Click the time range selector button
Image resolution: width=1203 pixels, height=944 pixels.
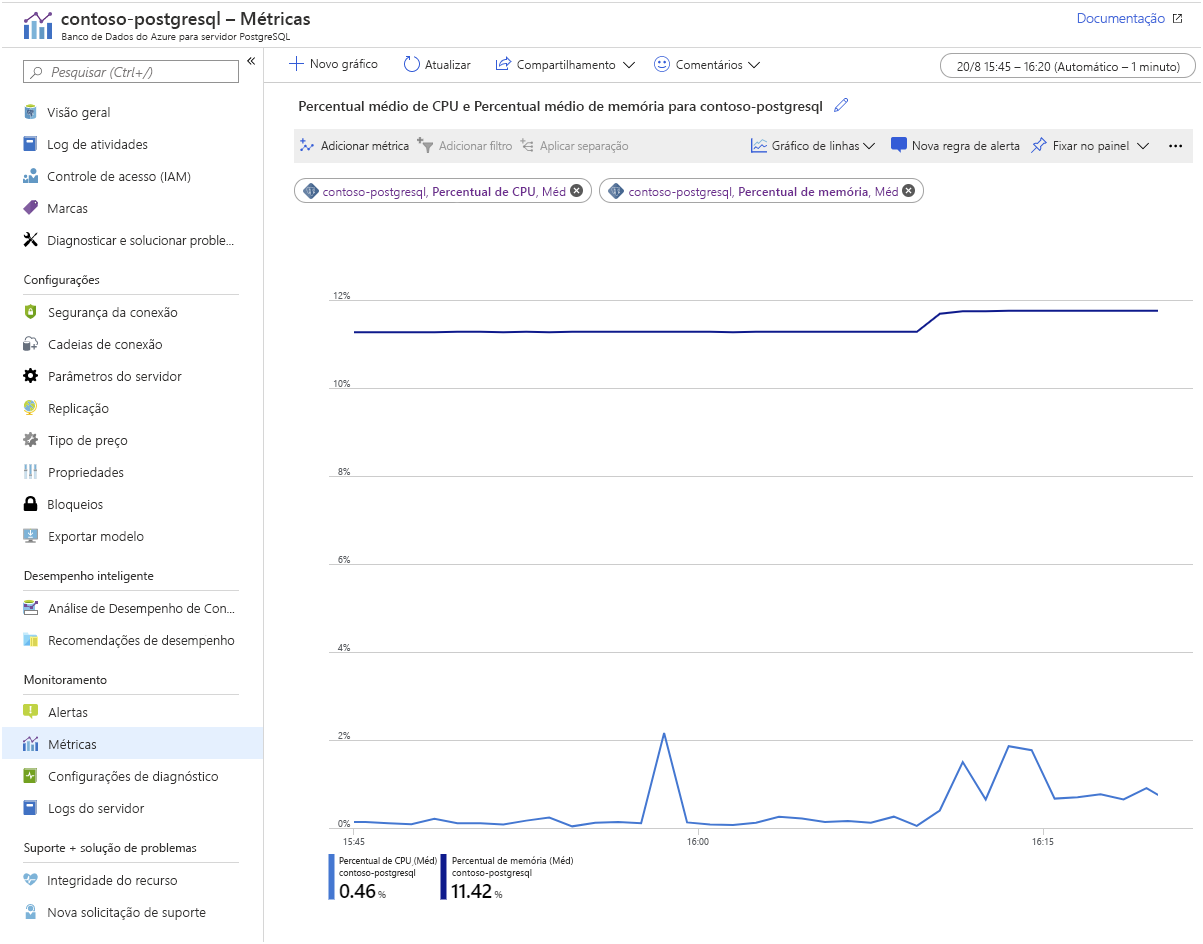tap(1067, 66)
